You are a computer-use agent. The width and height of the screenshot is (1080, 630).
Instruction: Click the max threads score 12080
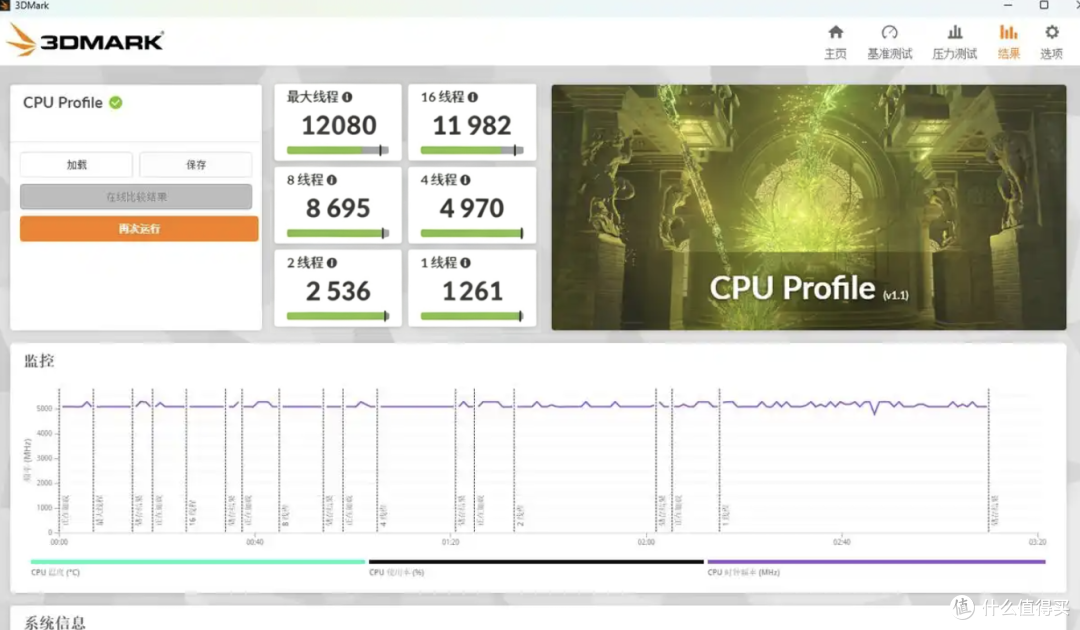coord(339,125)
